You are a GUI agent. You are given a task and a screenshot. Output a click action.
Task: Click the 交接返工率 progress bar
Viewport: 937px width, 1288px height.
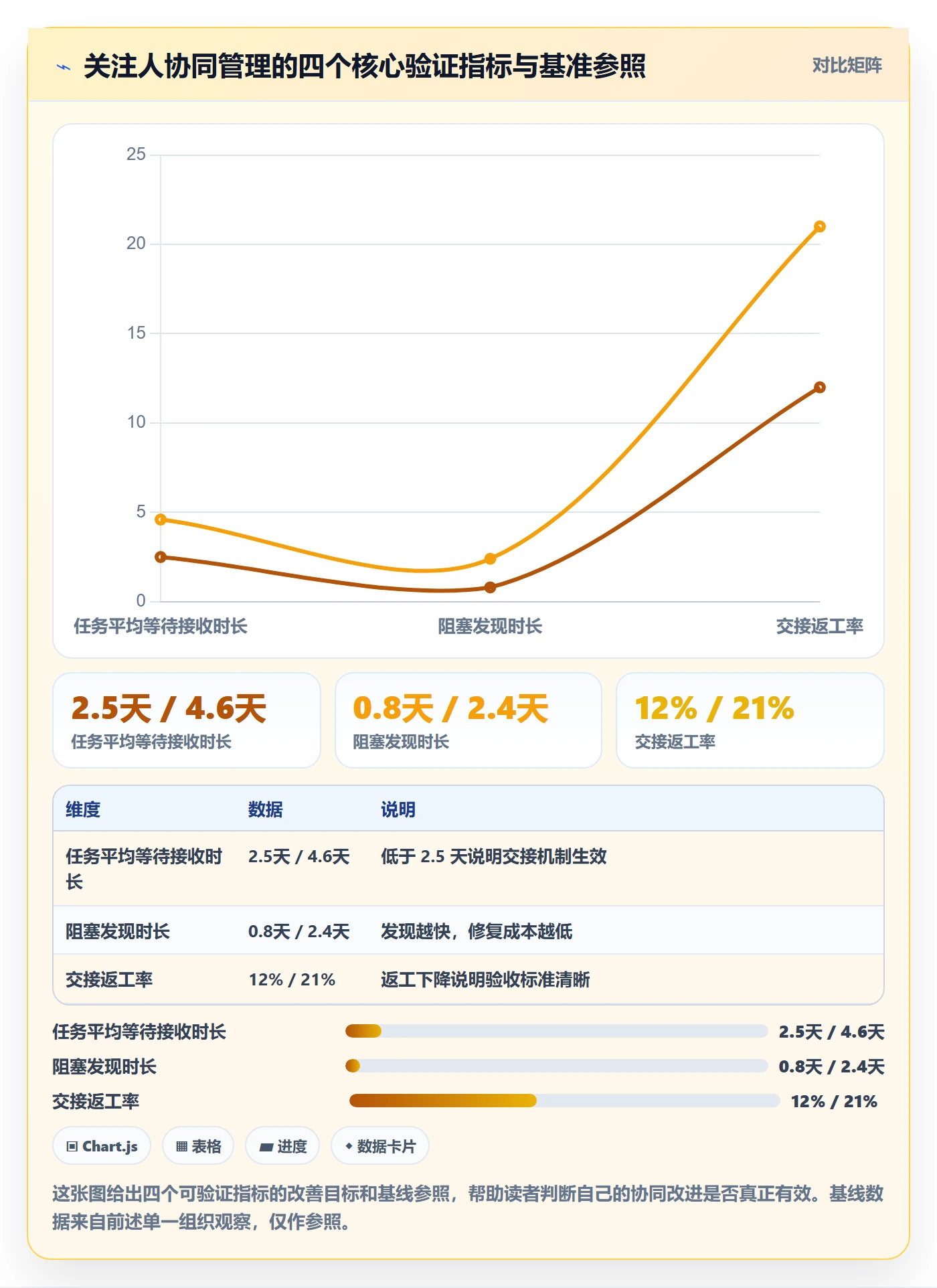point(564,1101)
